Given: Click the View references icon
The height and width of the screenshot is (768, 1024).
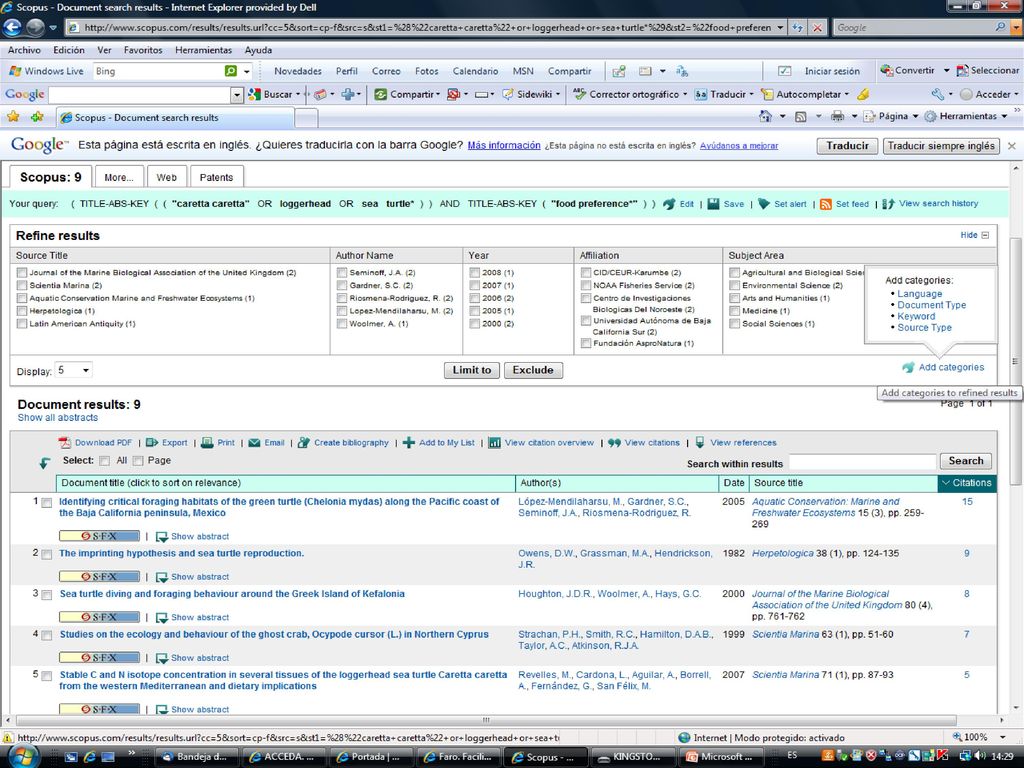Looking at the screenshot, I should pyautogui.click(x=699, y=443).
